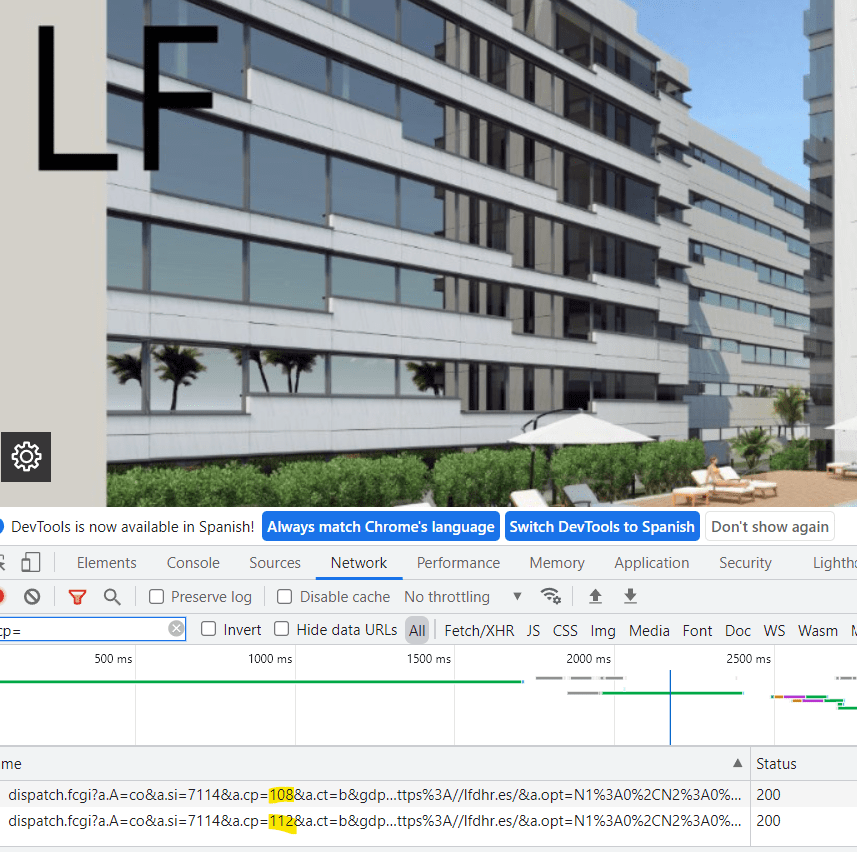This screenshot has width=857, height=852.
Task: Clear the filter text with the x icon
Action: click(176, 628)
